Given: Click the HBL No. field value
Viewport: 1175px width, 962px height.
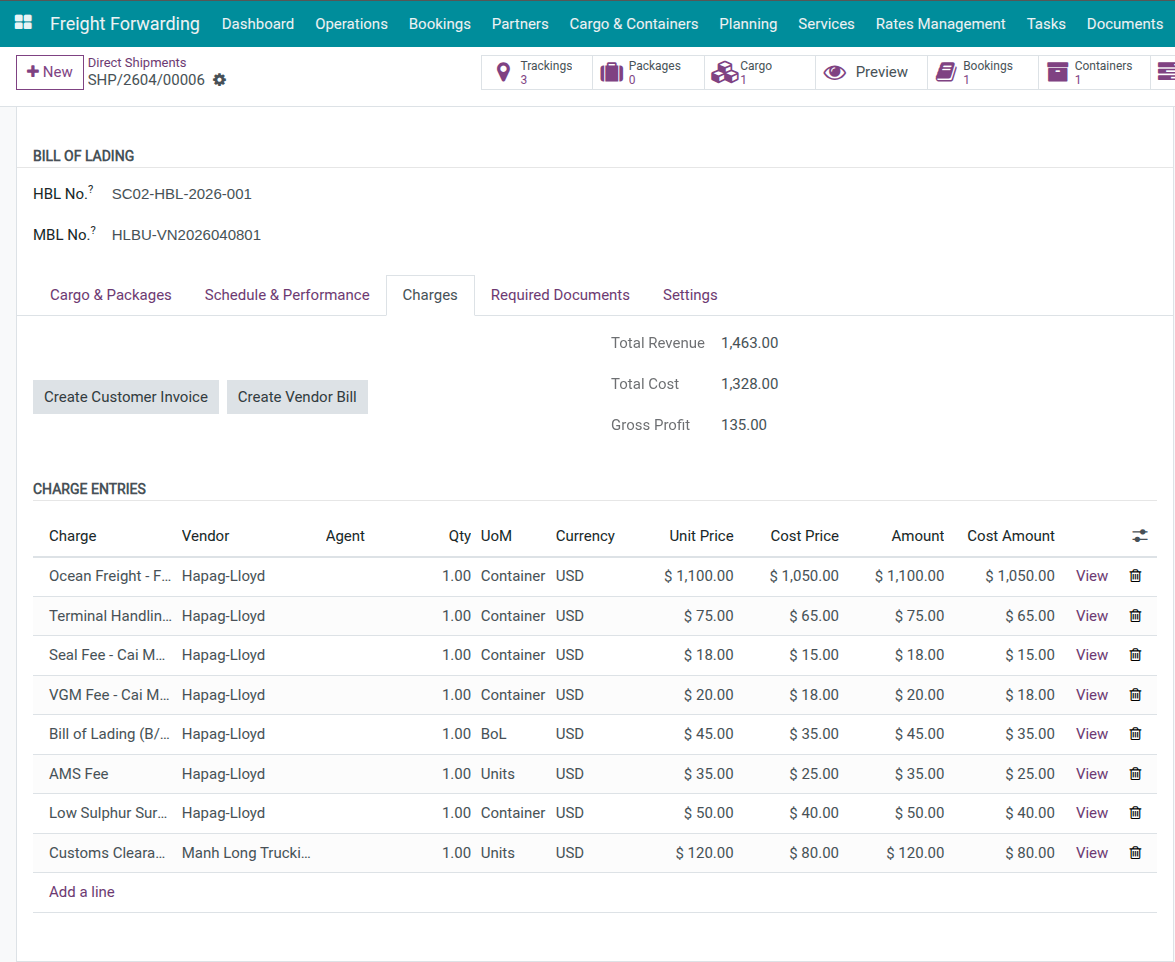Looking at the screenshot, I should 182,194.
